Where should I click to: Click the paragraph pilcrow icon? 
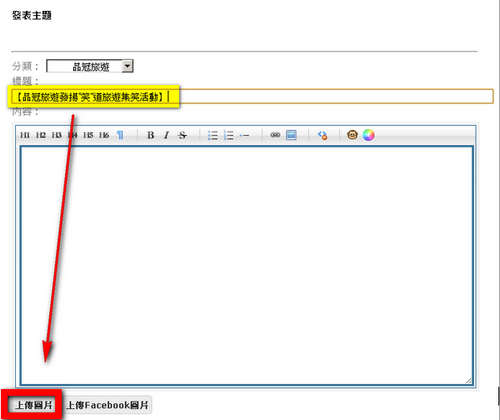tap(120, 135)
